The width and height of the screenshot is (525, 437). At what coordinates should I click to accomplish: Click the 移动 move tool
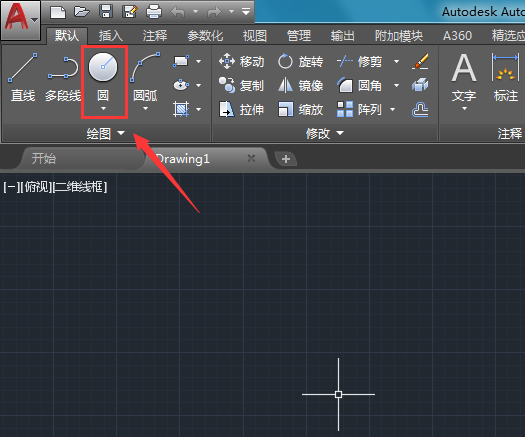point(241,62)
